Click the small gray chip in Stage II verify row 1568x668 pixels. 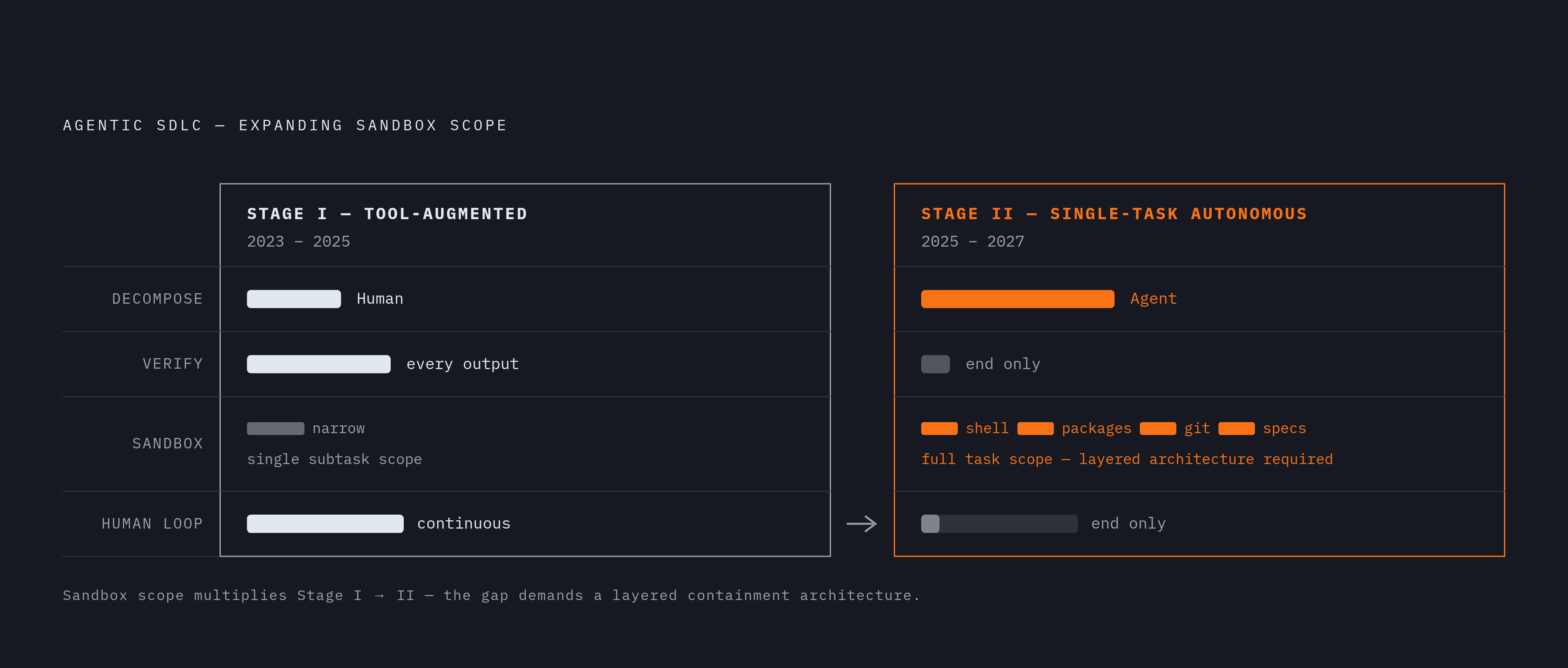click(936, 364)
